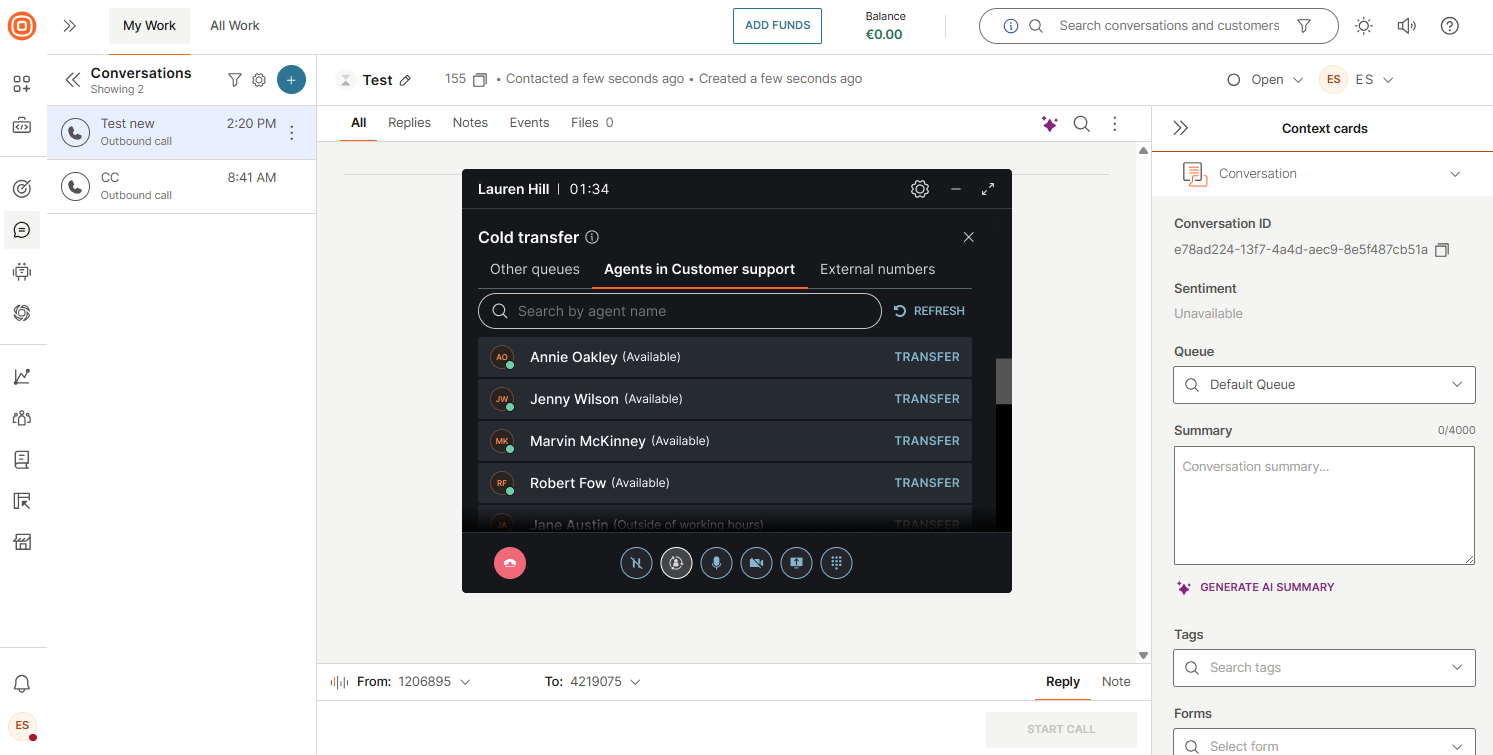
Task: Toggle the light/dark theme sun icon
Action: [x=1364, y=26]
